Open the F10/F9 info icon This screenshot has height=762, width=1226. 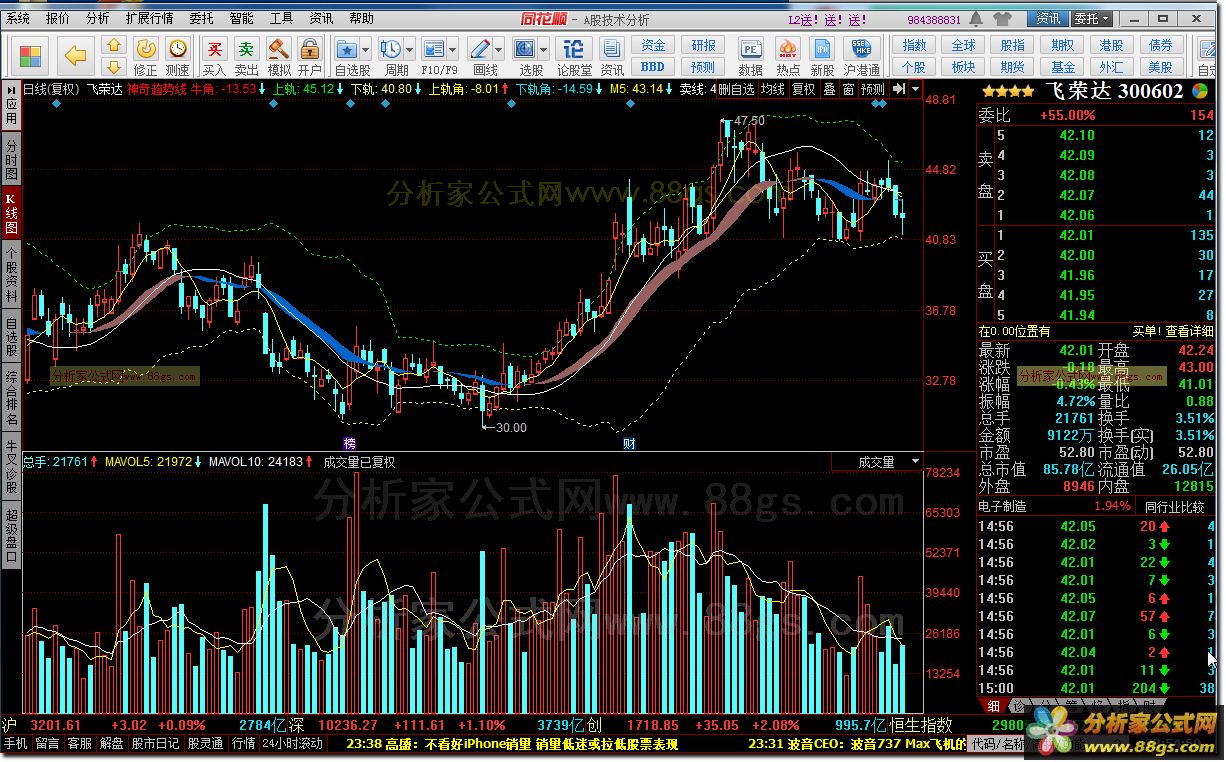434,49
